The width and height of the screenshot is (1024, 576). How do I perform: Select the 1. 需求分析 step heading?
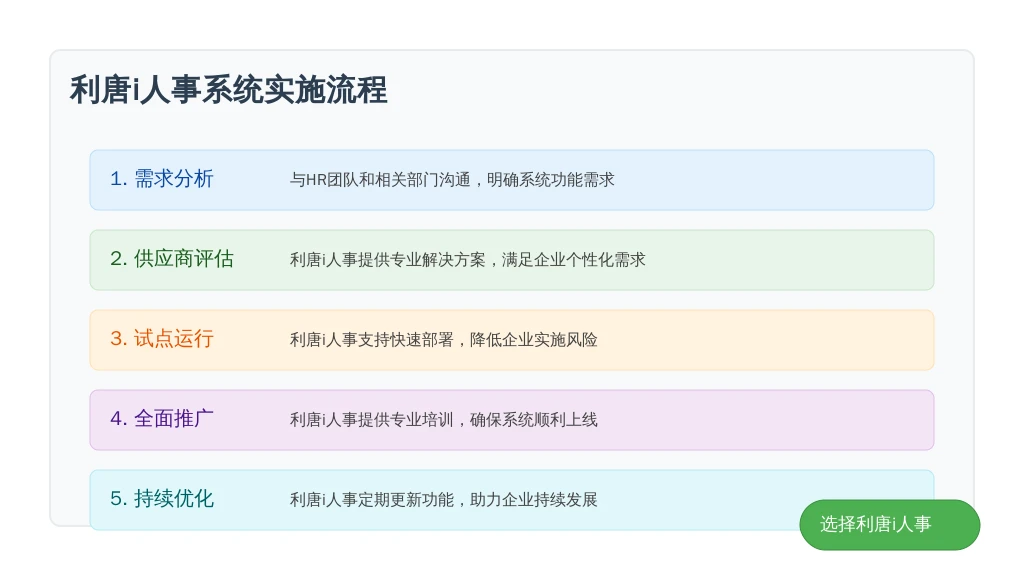point(162,179)
